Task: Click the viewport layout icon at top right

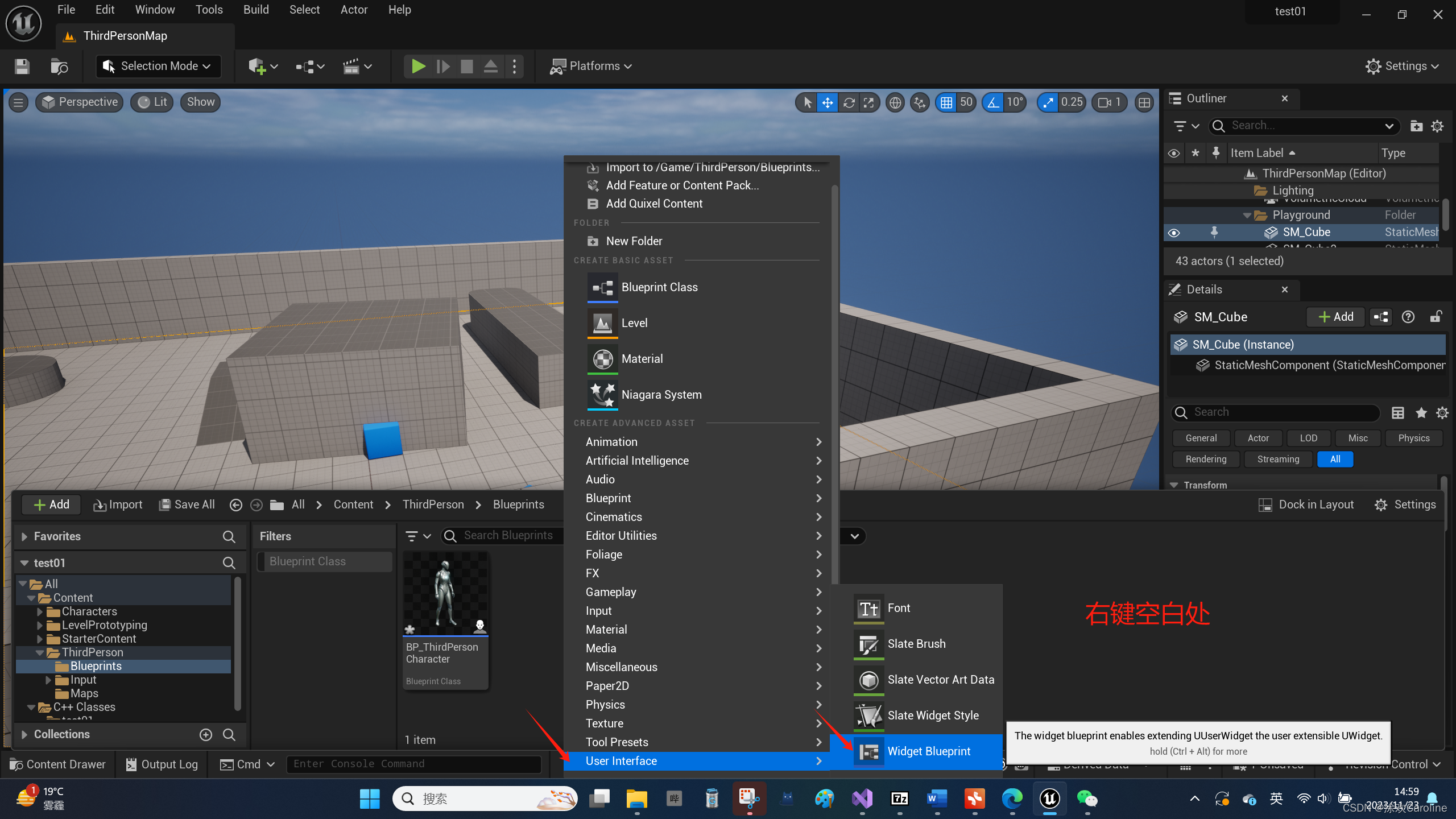Action: coord(1144,102)
